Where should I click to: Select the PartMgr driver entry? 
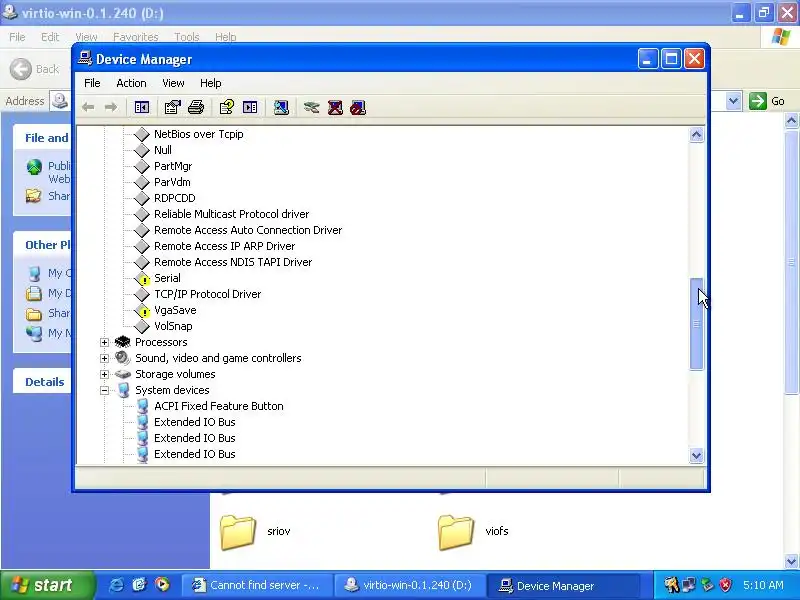click(173, 166)
